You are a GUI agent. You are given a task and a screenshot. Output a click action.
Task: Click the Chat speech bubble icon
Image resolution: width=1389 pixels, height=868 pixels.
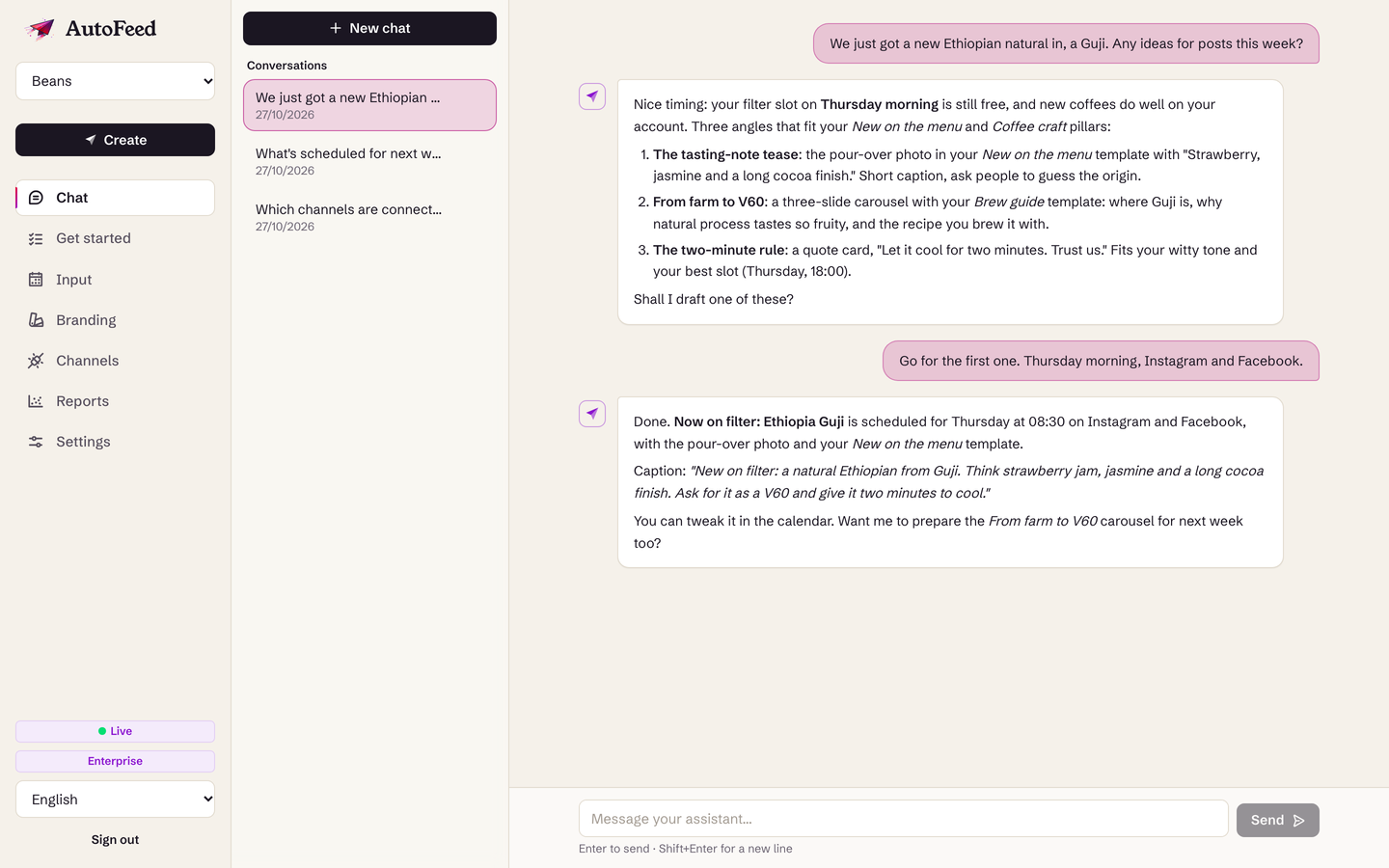(x=36, y=198)
